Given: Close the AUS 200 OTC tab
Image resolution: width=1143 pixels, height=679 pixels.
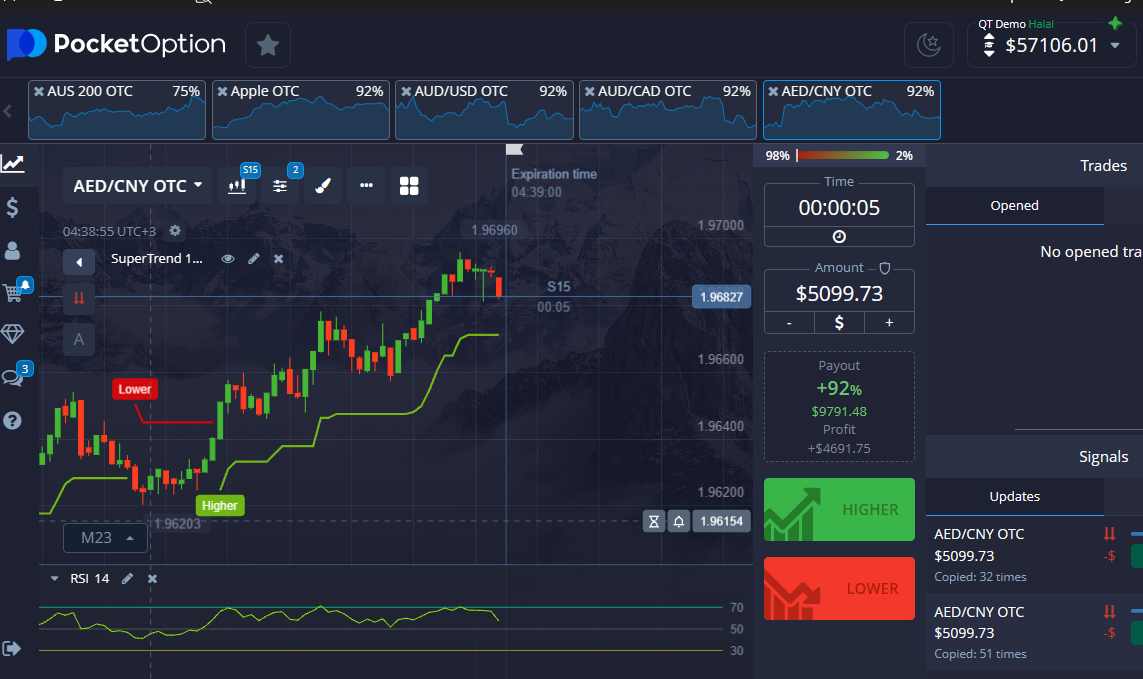Looking at the screenshot, I should point(39,91).
